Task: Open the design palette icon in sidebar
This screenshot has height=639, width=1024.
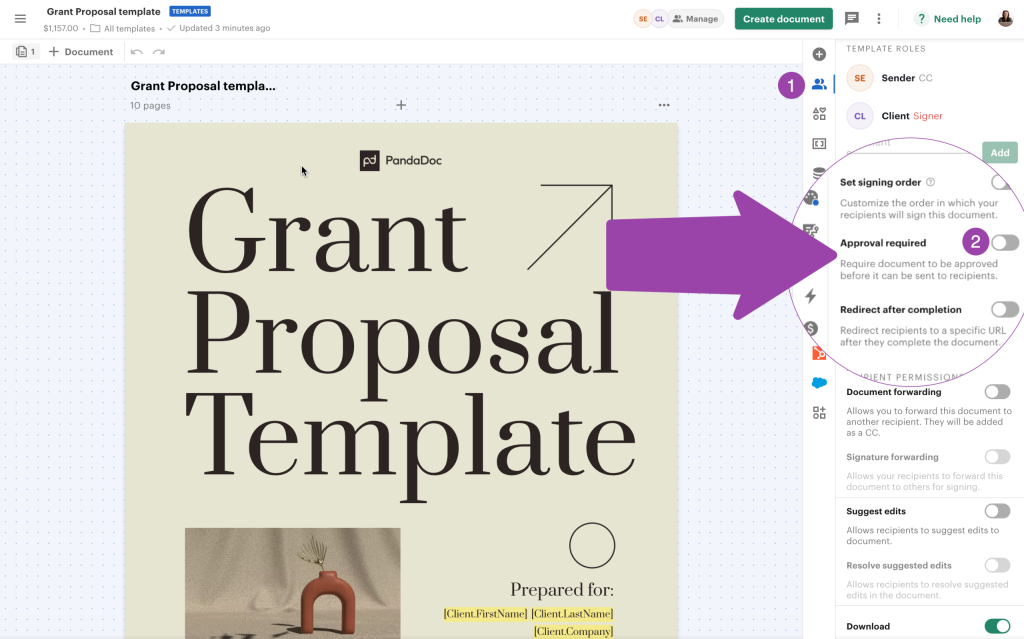Action: [x=811, y=198]
